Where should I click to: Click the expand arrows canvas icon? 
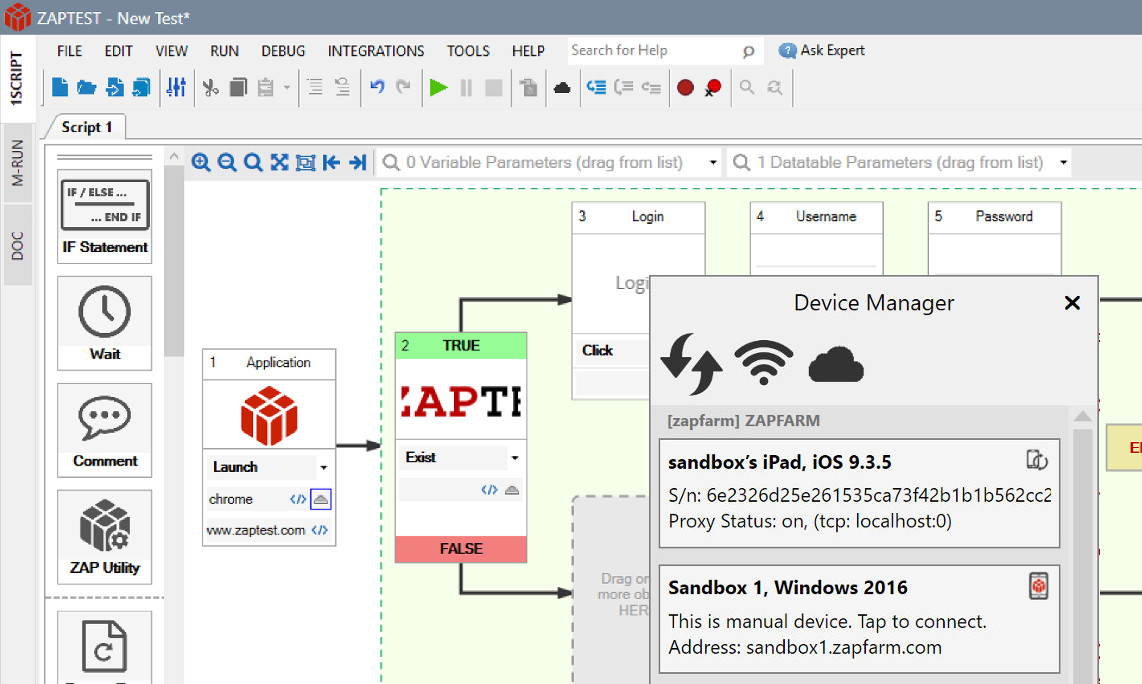[x=279, y=162]
